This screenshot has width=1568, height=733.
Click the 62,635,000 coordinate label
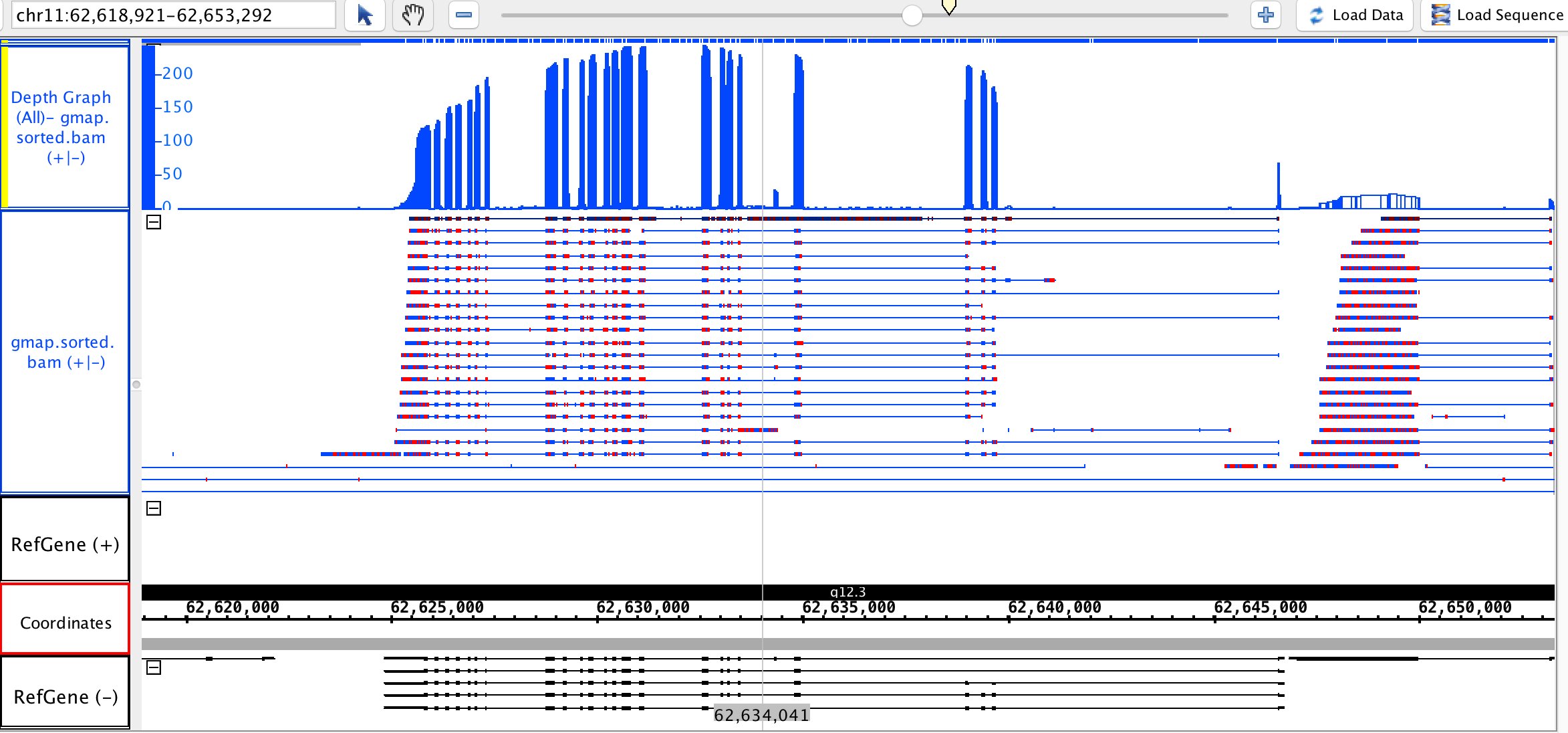[849, 607]
